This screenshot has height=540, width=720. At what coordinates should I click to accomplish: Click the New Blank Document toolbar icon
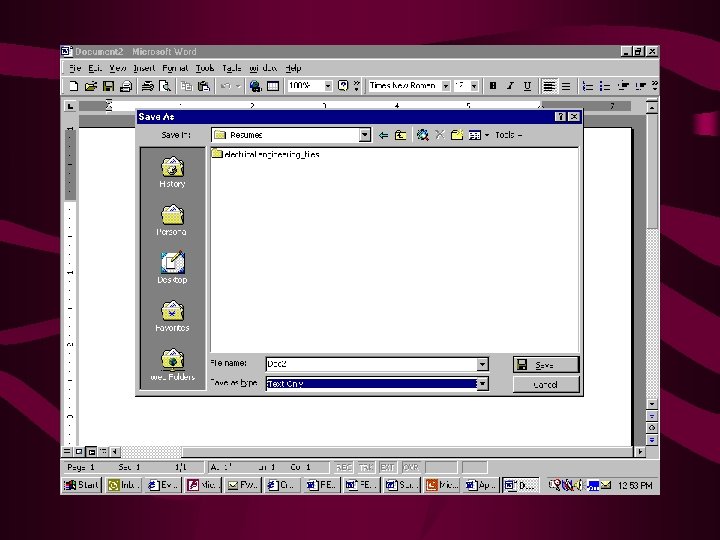[x=73, y=86]
